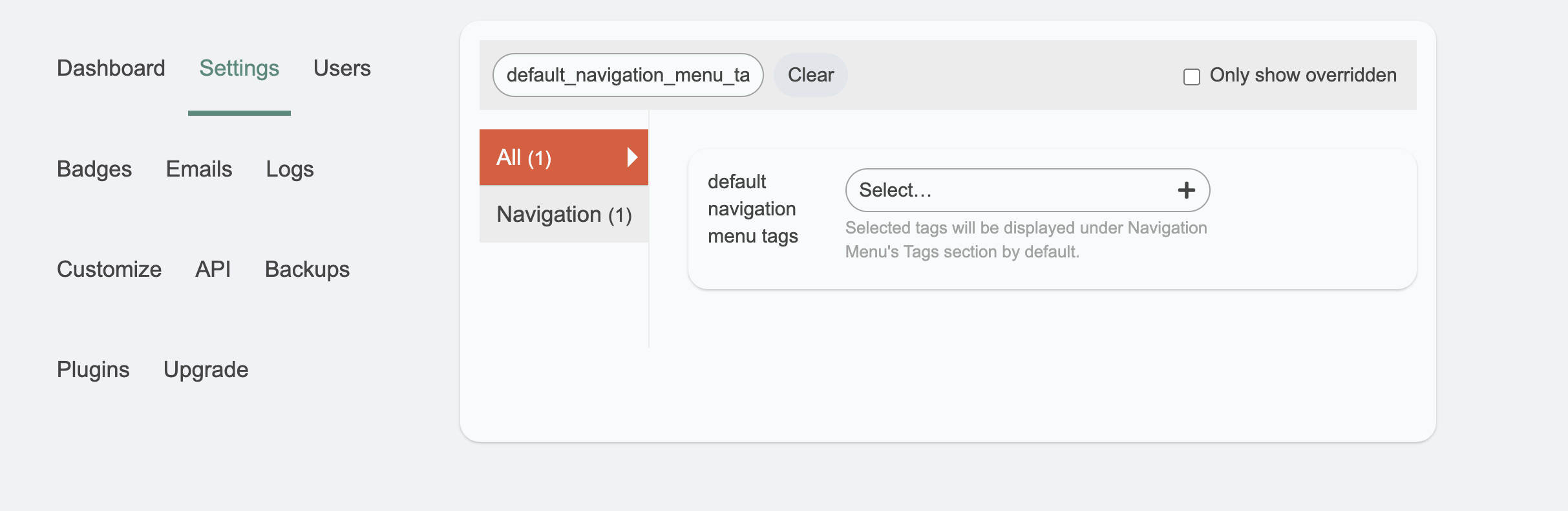Screen dimensions: 1568x511
Task: Open the Customize admin section
Action: 109,270
